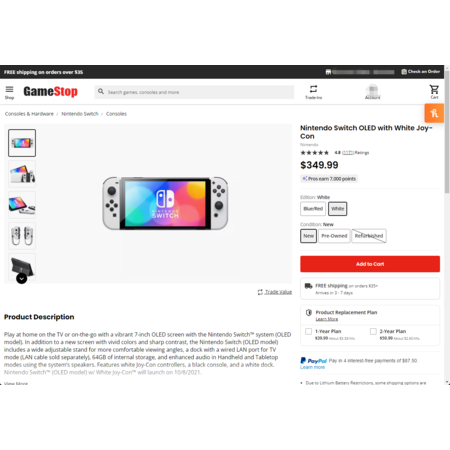Select the White edition swatch

click(x=338, y=209)
